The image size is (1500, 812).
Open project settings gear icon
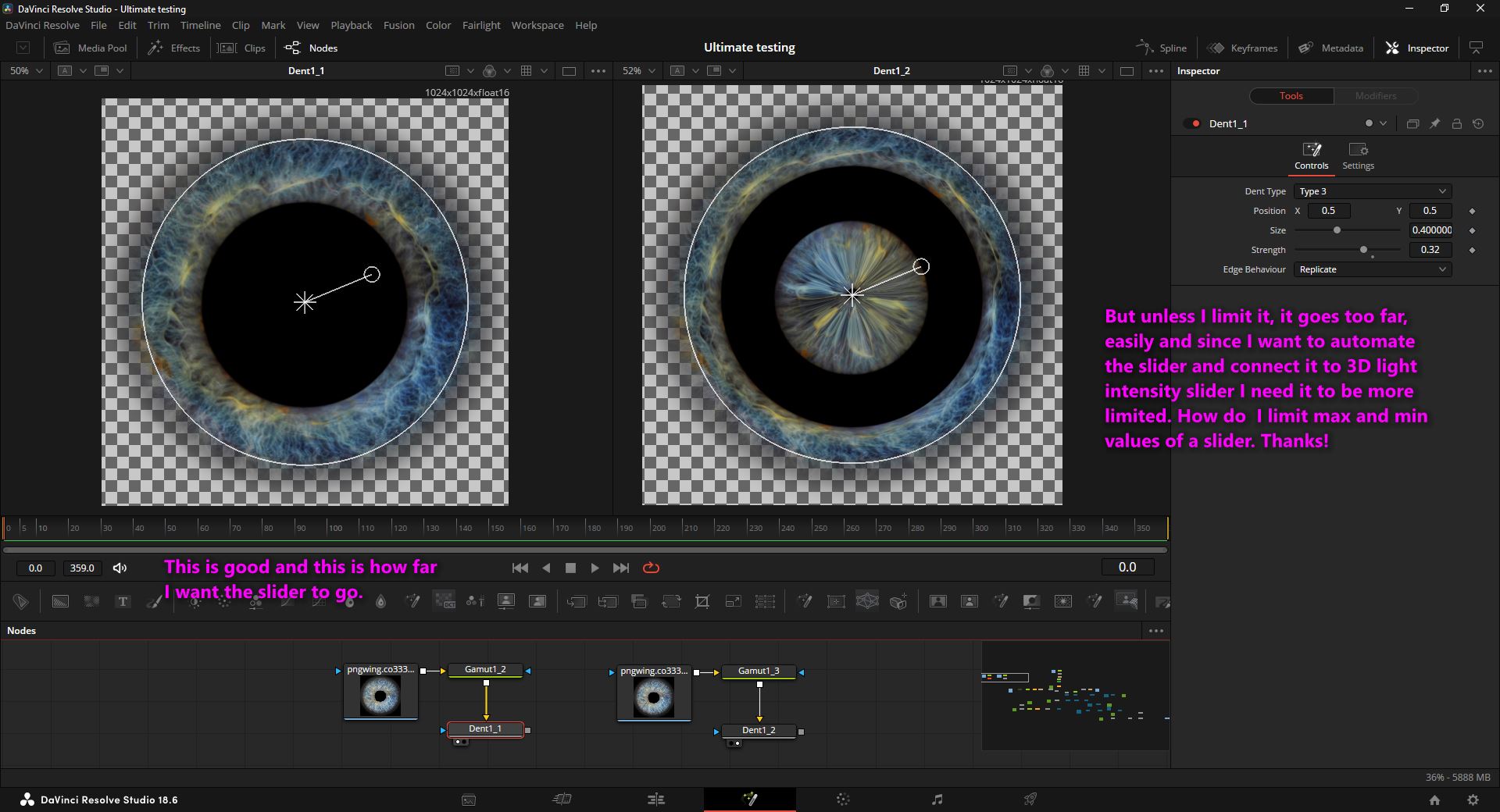click(1473, 800)
